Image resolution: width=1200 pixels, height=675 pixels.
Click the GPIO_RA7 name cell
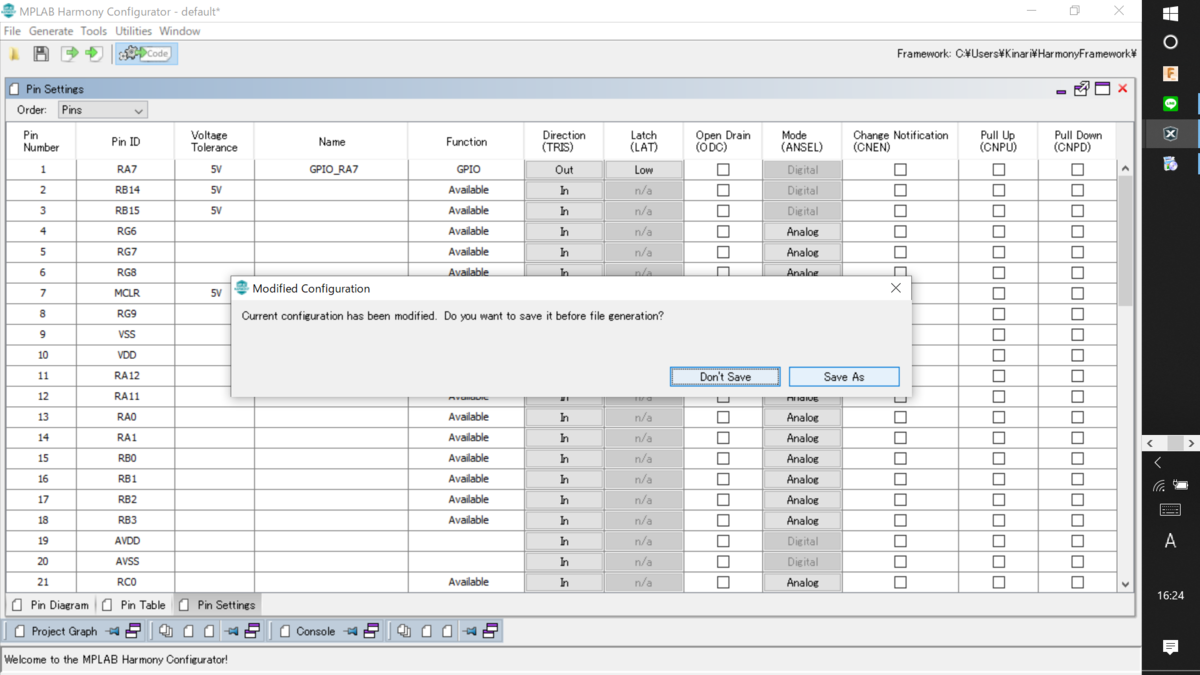click(332, 170)
